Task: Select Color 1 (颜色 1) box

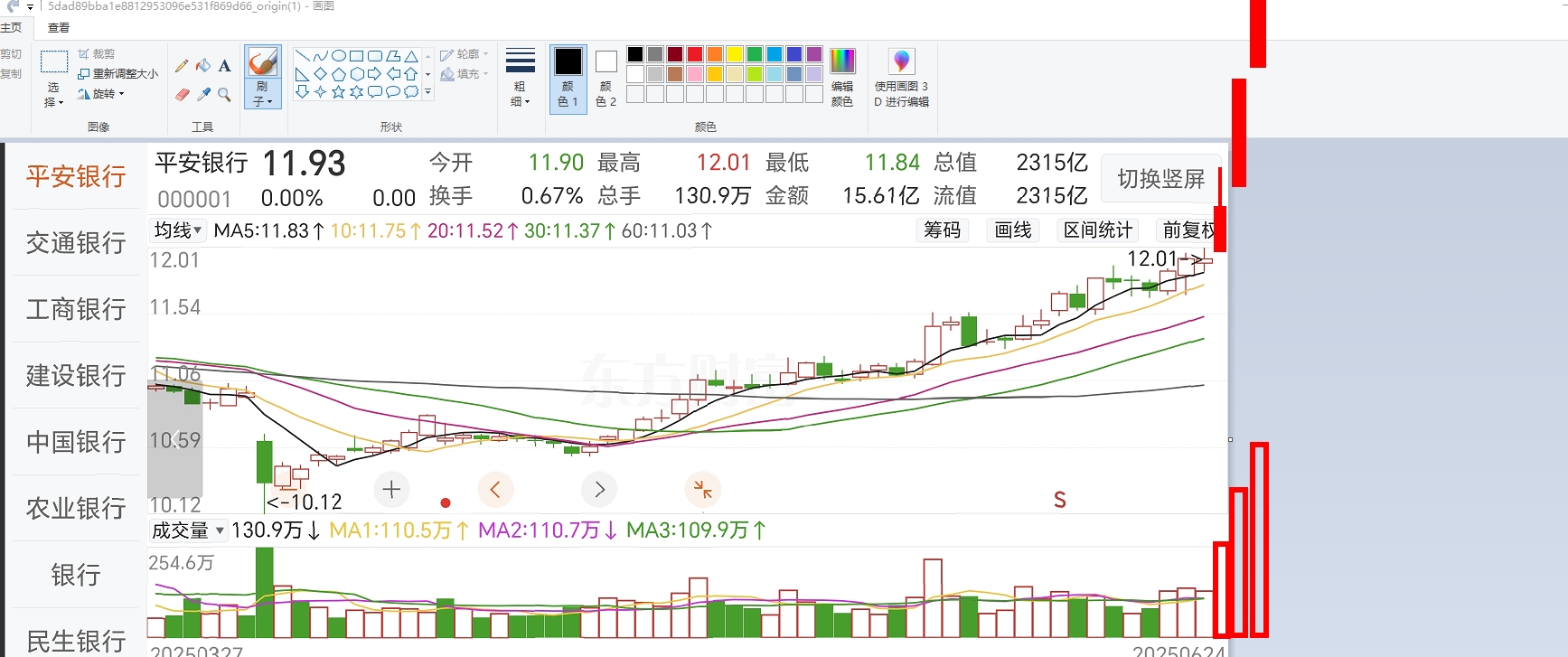Action: (x=568, y=78)
